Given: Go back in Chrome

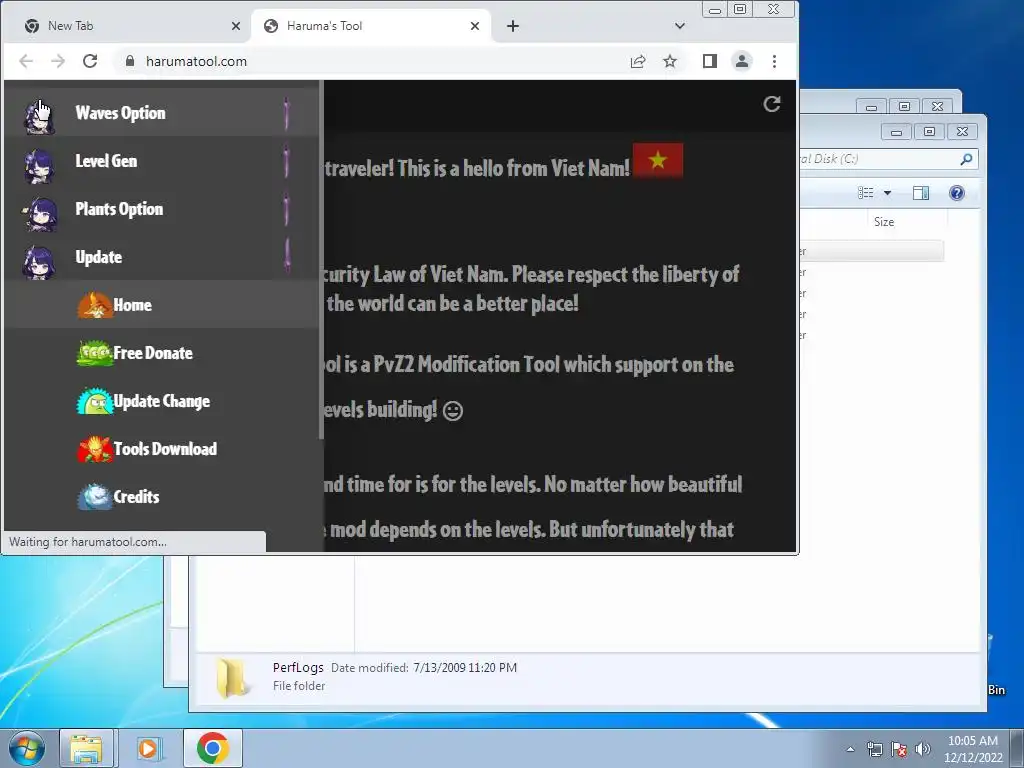Looking at the screenshot, I should click(26, 61).
